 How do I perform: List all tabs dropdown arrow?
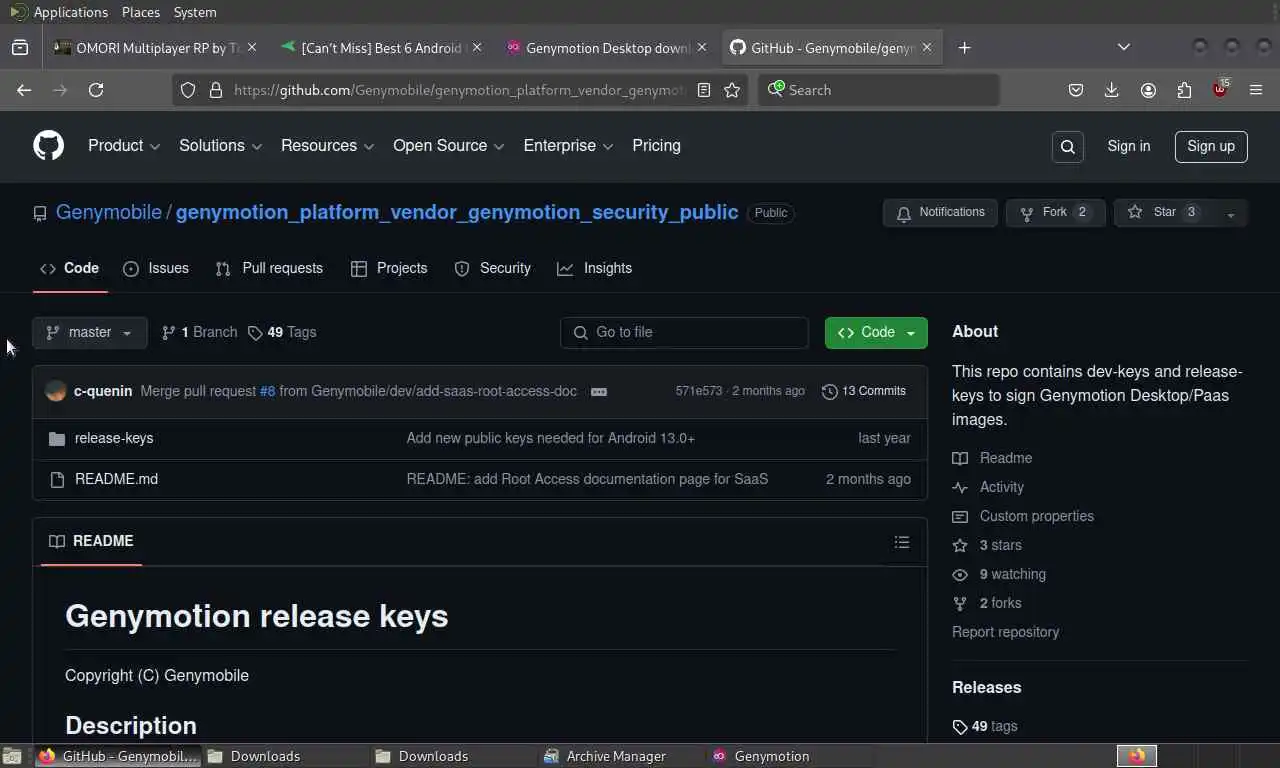click(x=1124, y=47)
